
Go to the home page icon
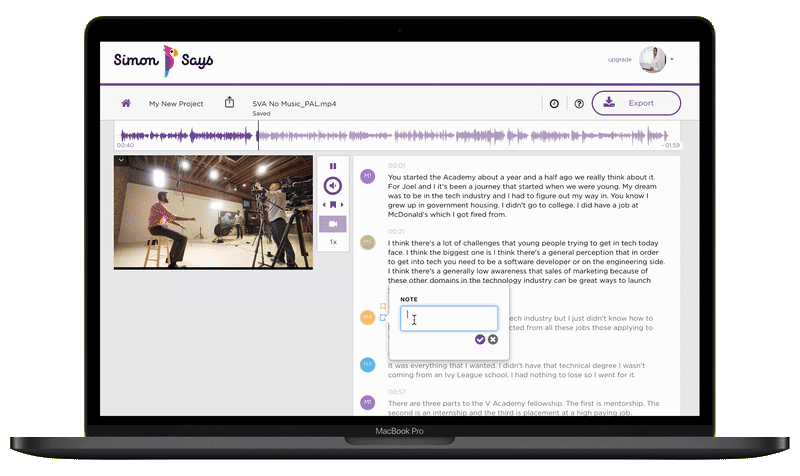pyautogui.click(x=126, y=103)
